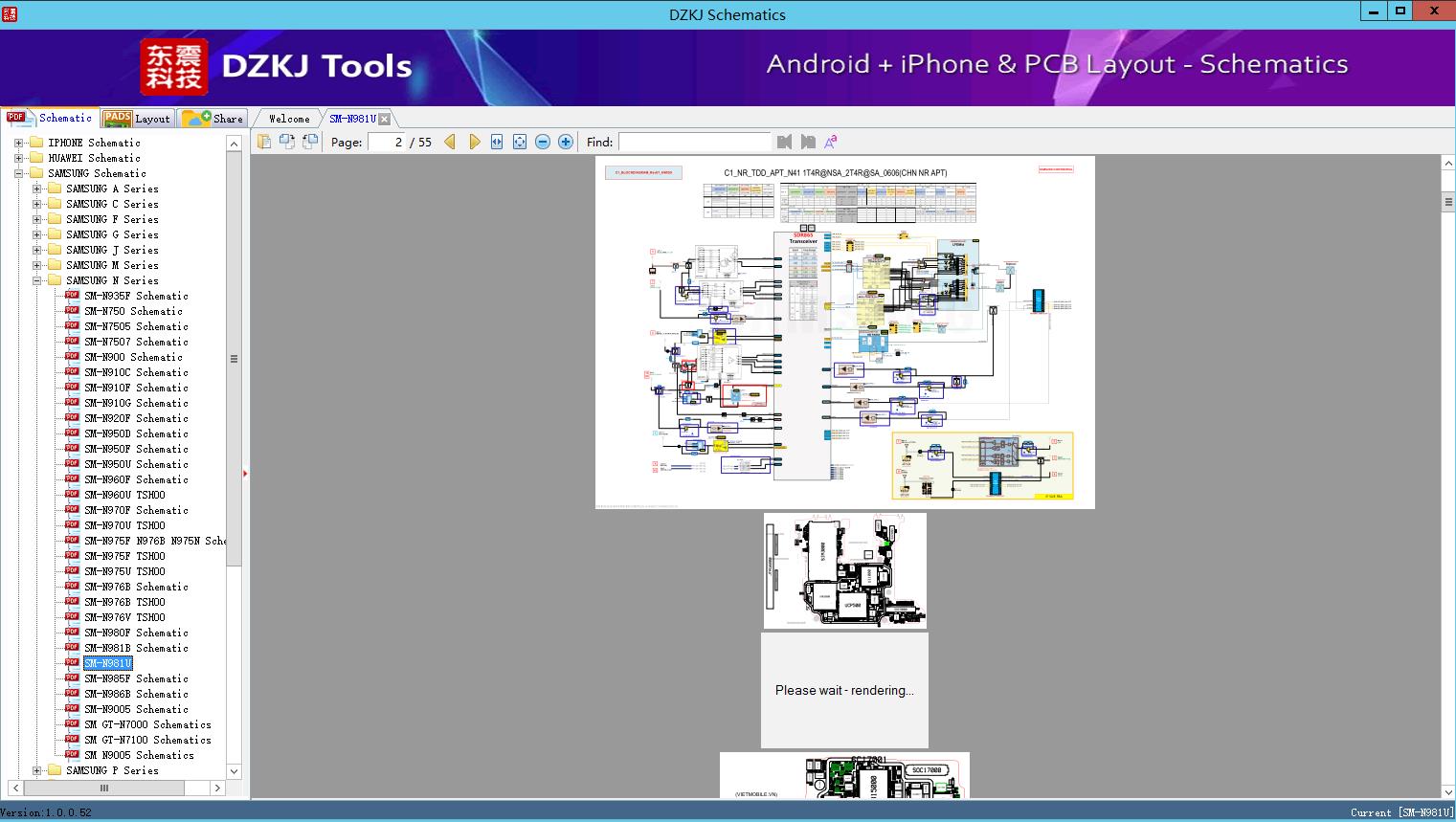The height and width of the screenshot is (822, 1456).
Task: Go to next page arrow
Action: tap(474, 142)
